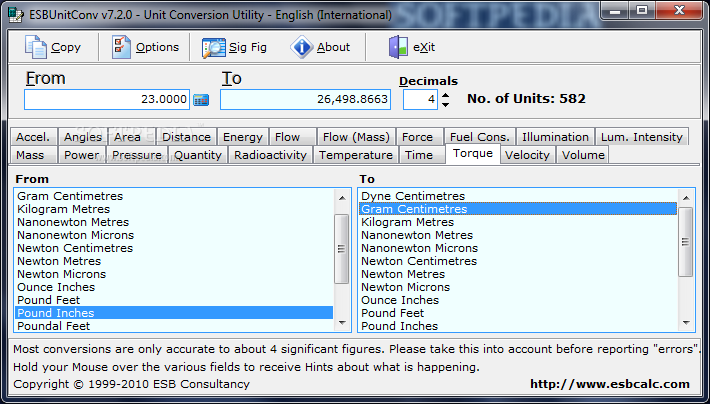Pick Newton Microns in To list

(x=518, y=287)
